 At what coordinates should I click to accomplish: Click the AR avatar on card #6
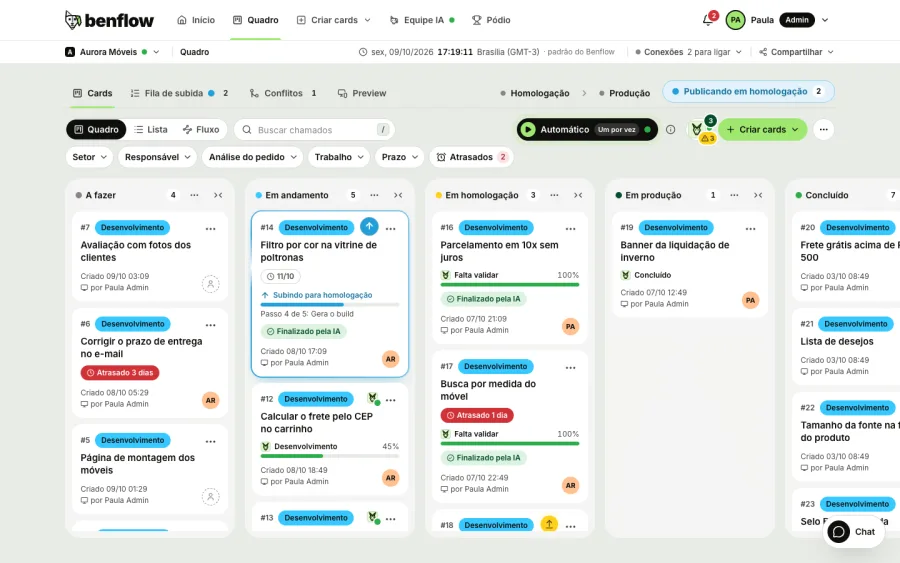(211, 400)
